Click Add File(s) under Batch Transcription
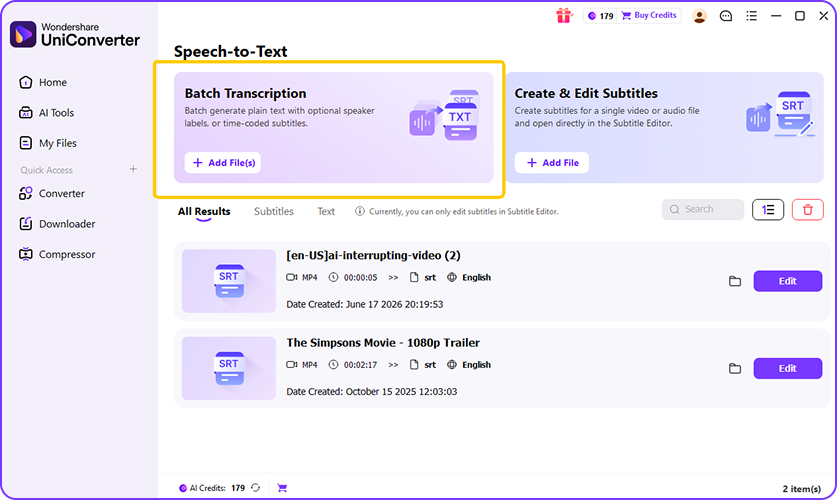Image resolution: width=837 pixels, height=500 pixels. click(223, 163)
